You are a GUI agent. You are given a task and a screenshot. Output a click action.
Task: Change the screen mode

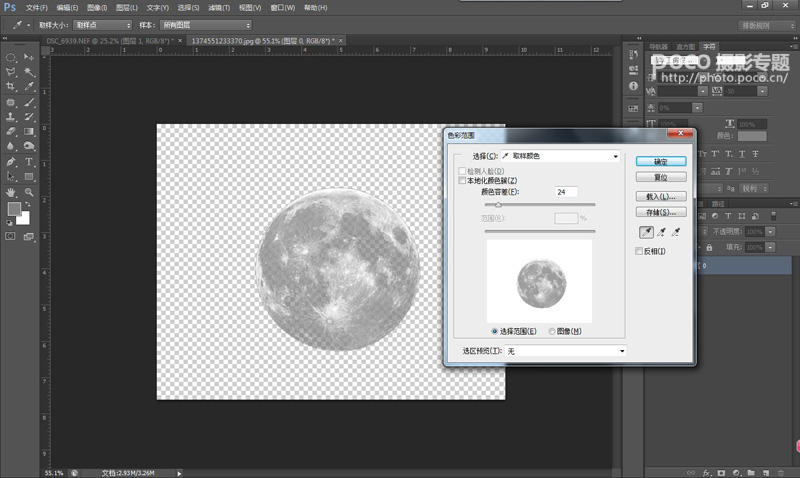pyautogui.click(x=29, y=236)
